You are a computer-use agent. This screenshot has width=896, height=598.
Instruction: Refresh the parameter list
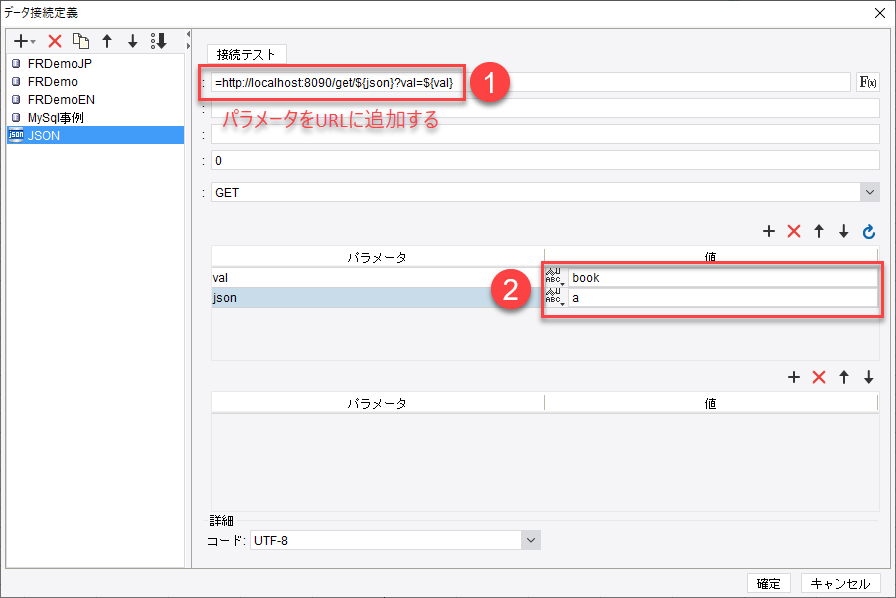coord(868,231)
